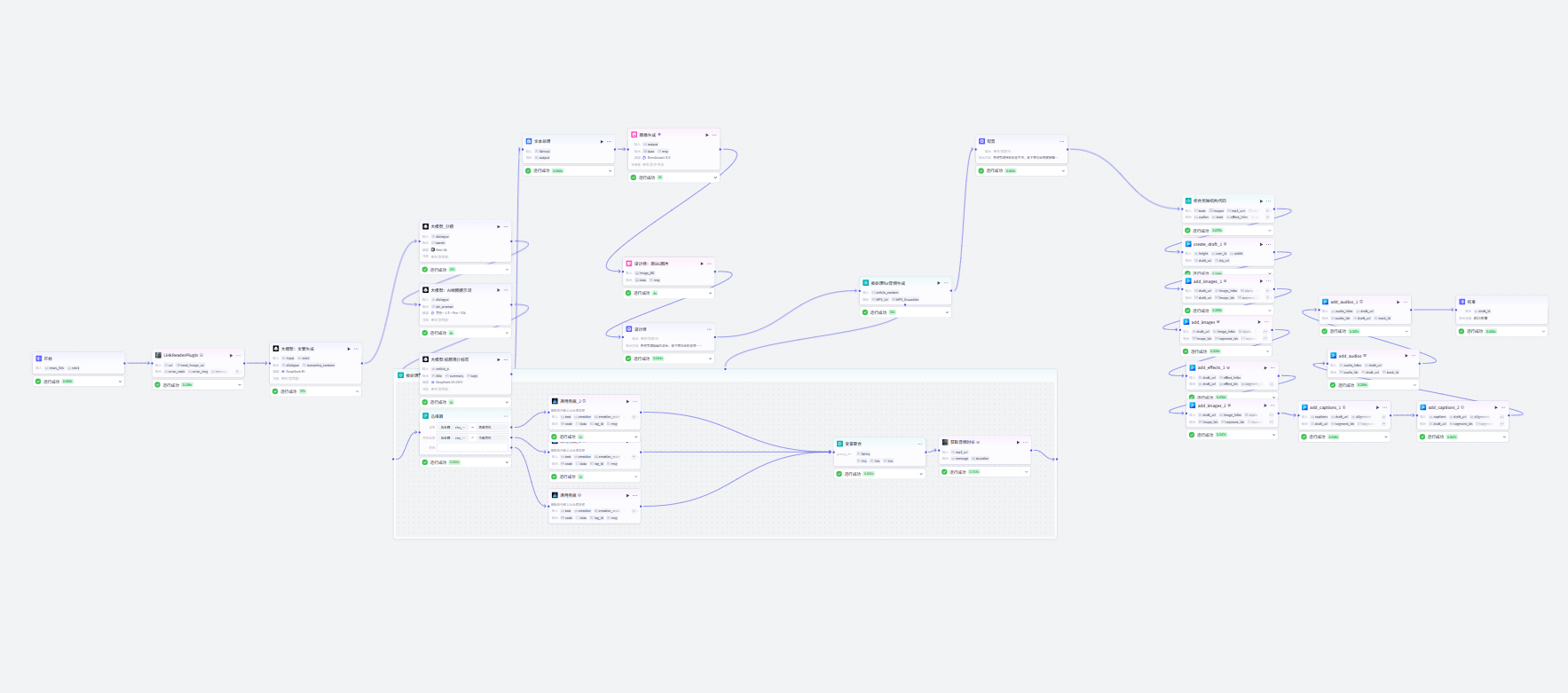
Task: Run the LinkReaderPlugin node with play icon
Action: 232,355
